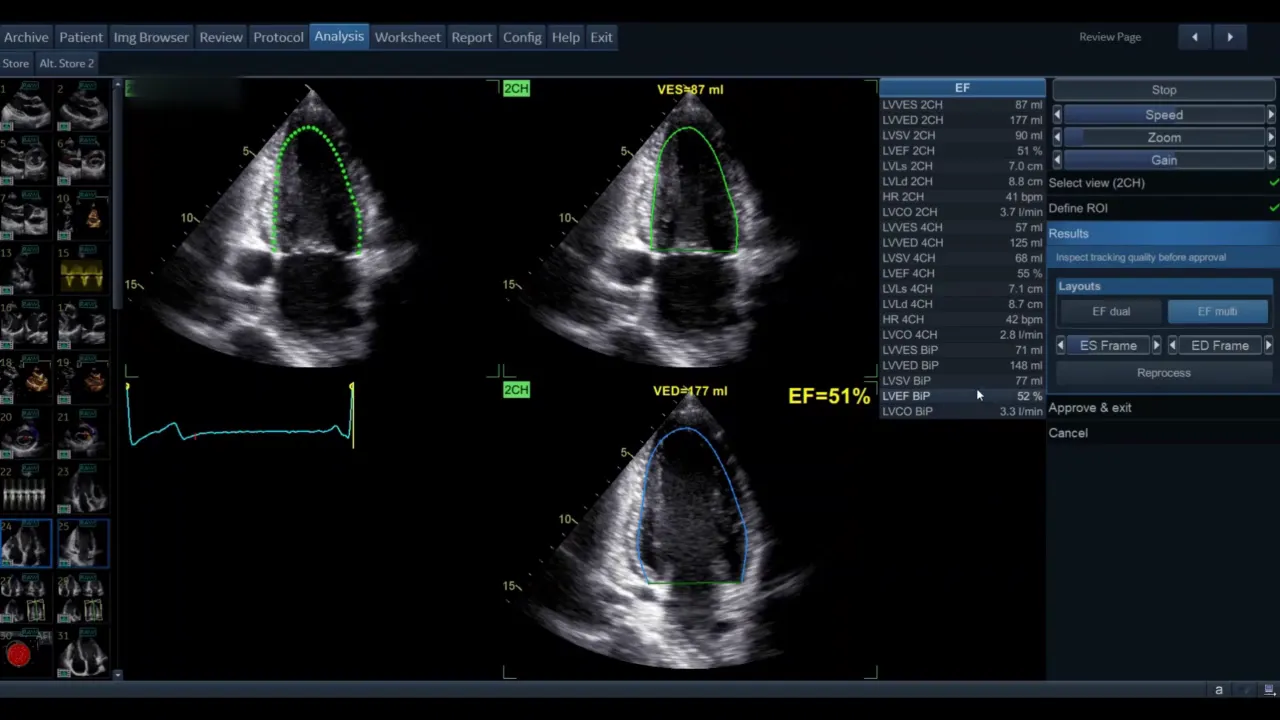
Task: Click Exit in top menu
Action: 601,37
